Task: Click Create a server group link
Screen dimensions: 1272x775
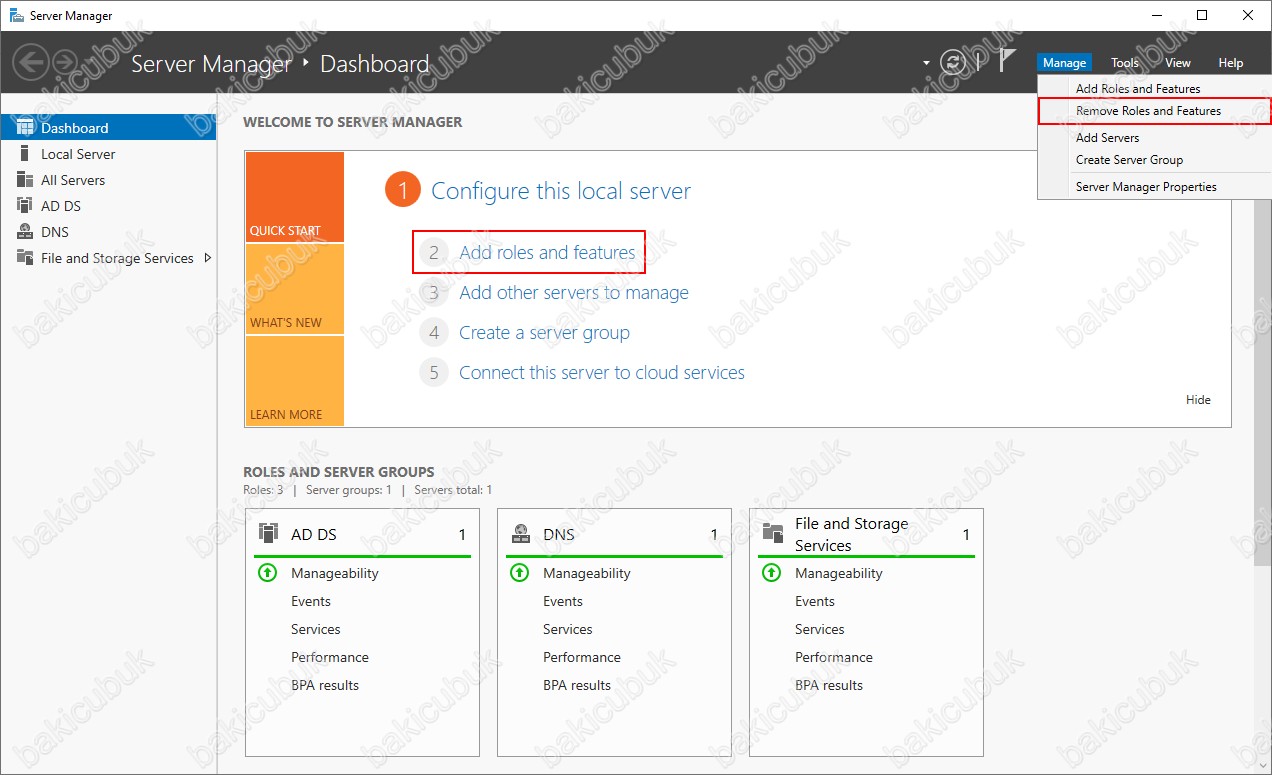Action: pyautogui.click(x=544, y=333)
